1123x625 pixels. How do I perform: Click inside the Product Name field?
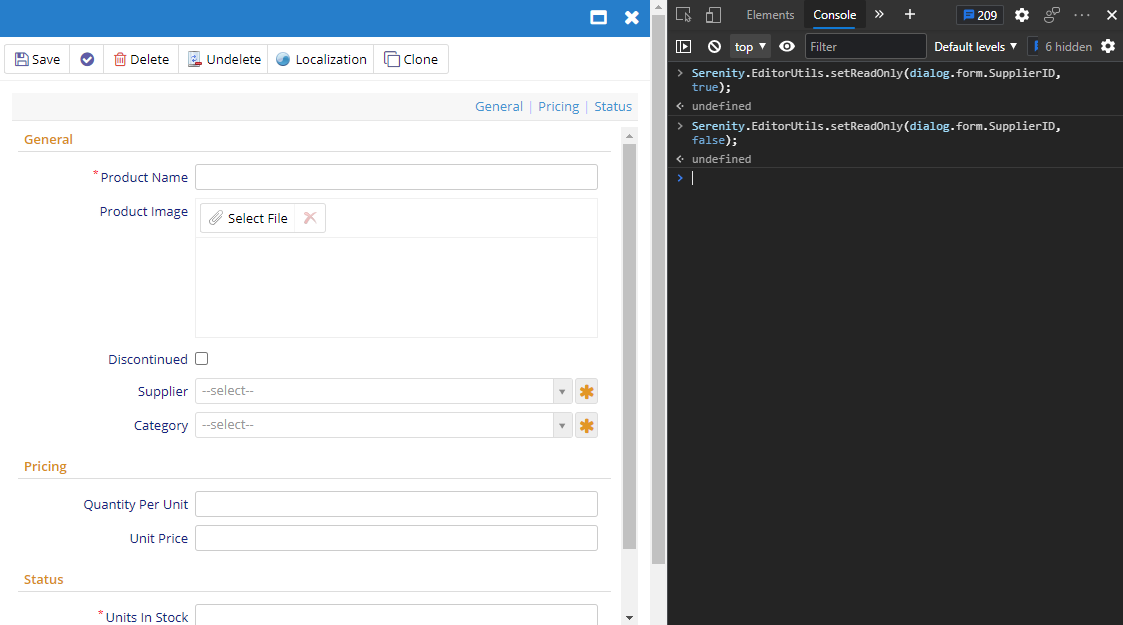[x=396, y=177]
